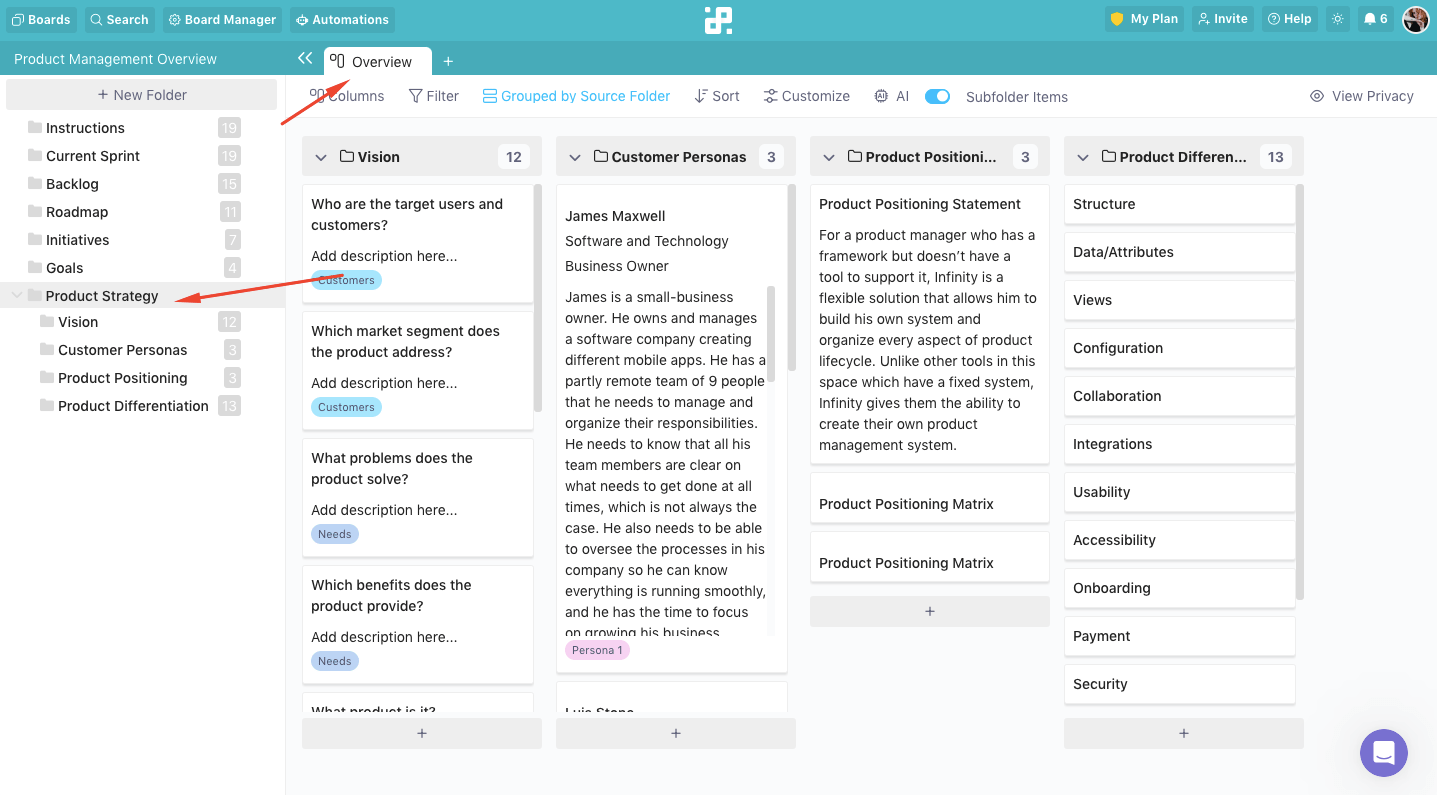Open the Filter options
1437x795 pixels.
433,95
